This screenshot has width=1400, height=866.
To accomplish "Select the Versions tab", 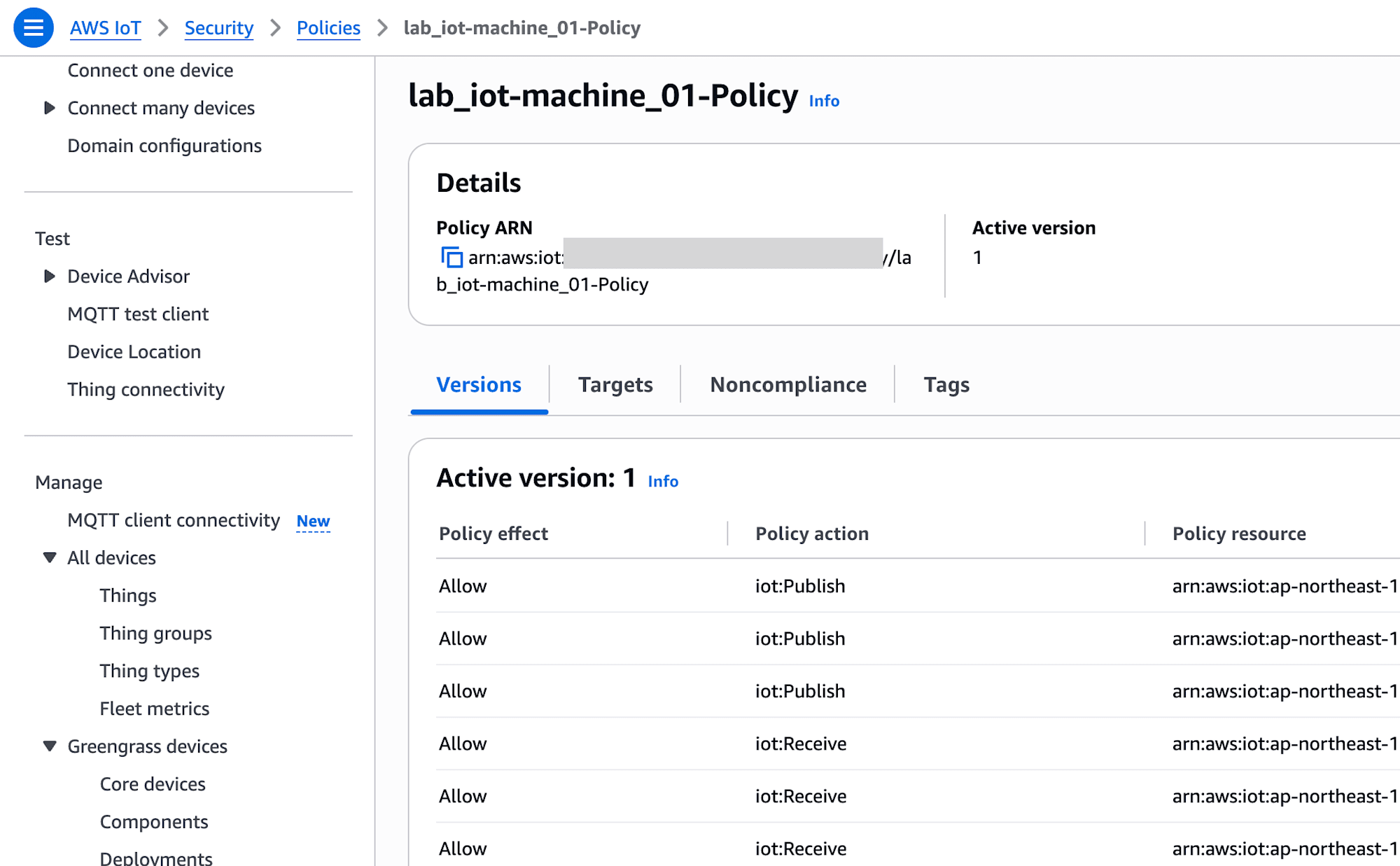I will tap(479, 384).
